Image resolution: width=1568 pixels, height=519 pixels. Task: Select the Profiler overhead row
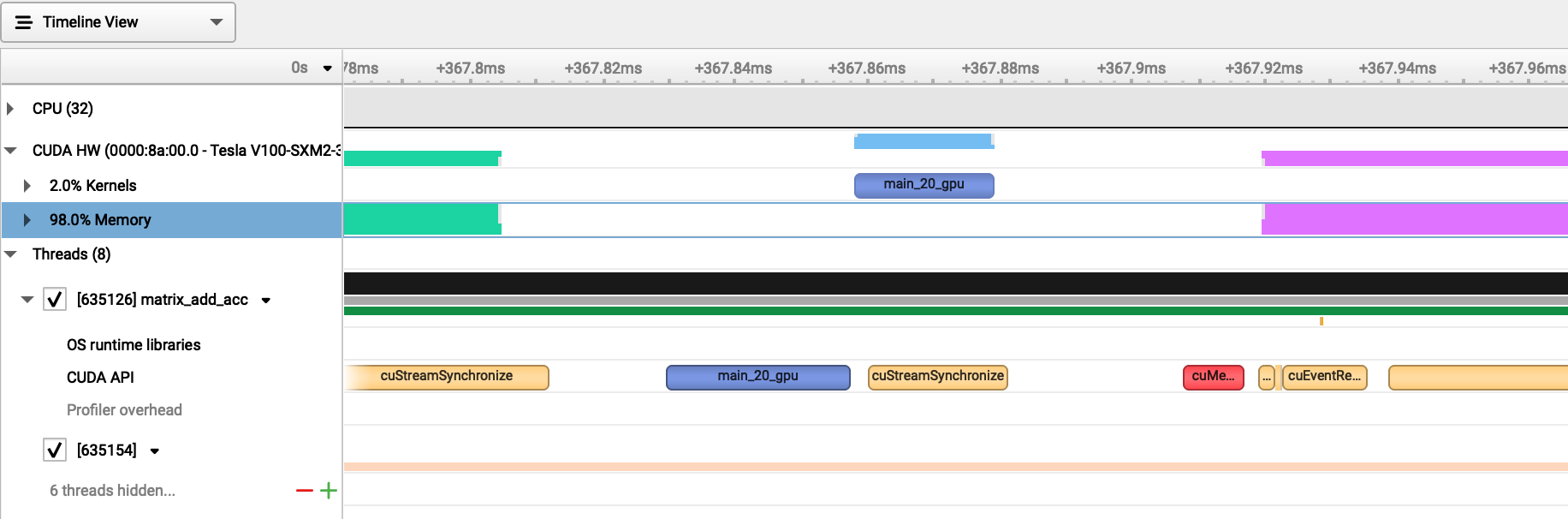(x=124, y=410)
